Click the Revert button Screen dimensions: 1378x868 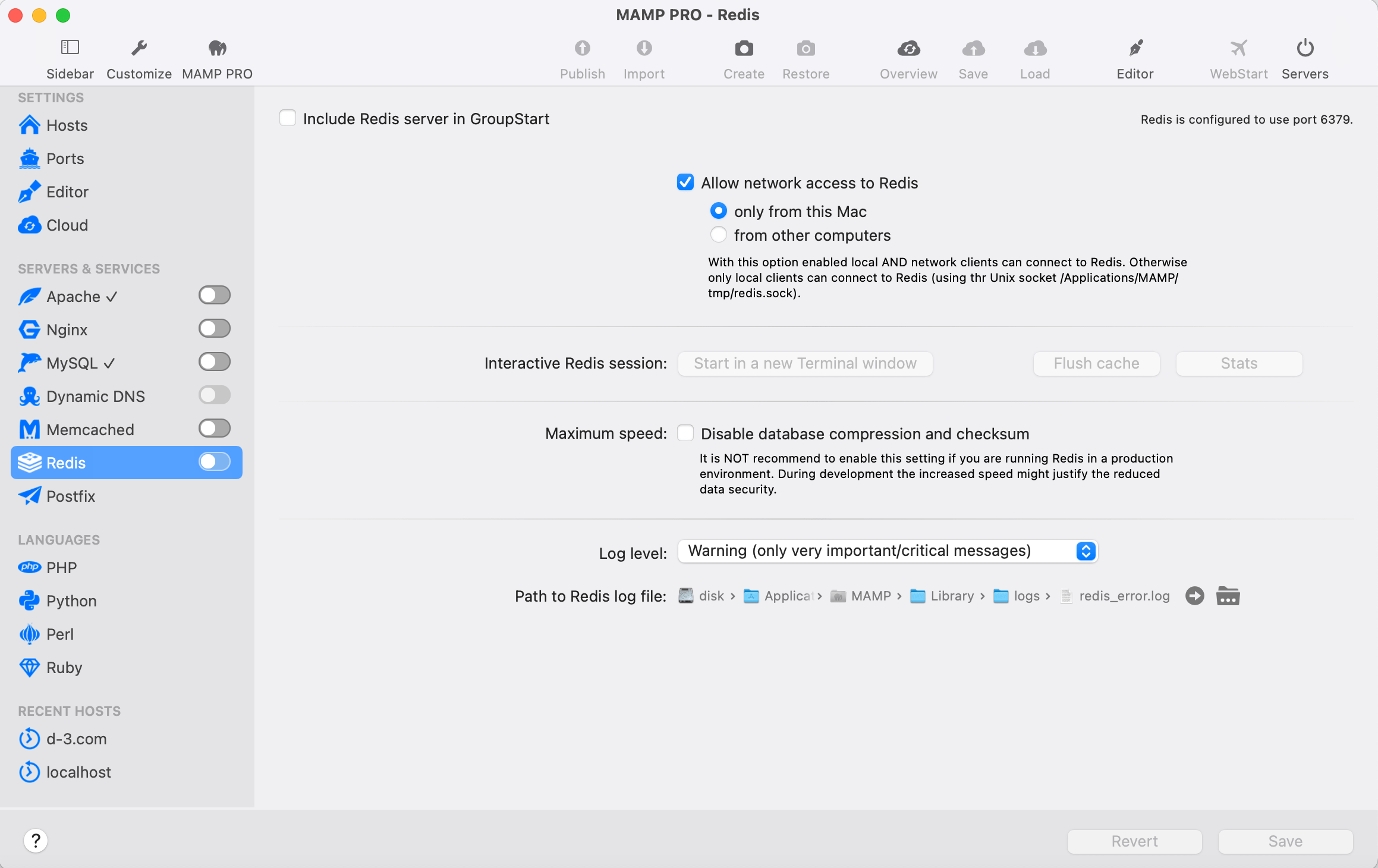pos(1135,841)
